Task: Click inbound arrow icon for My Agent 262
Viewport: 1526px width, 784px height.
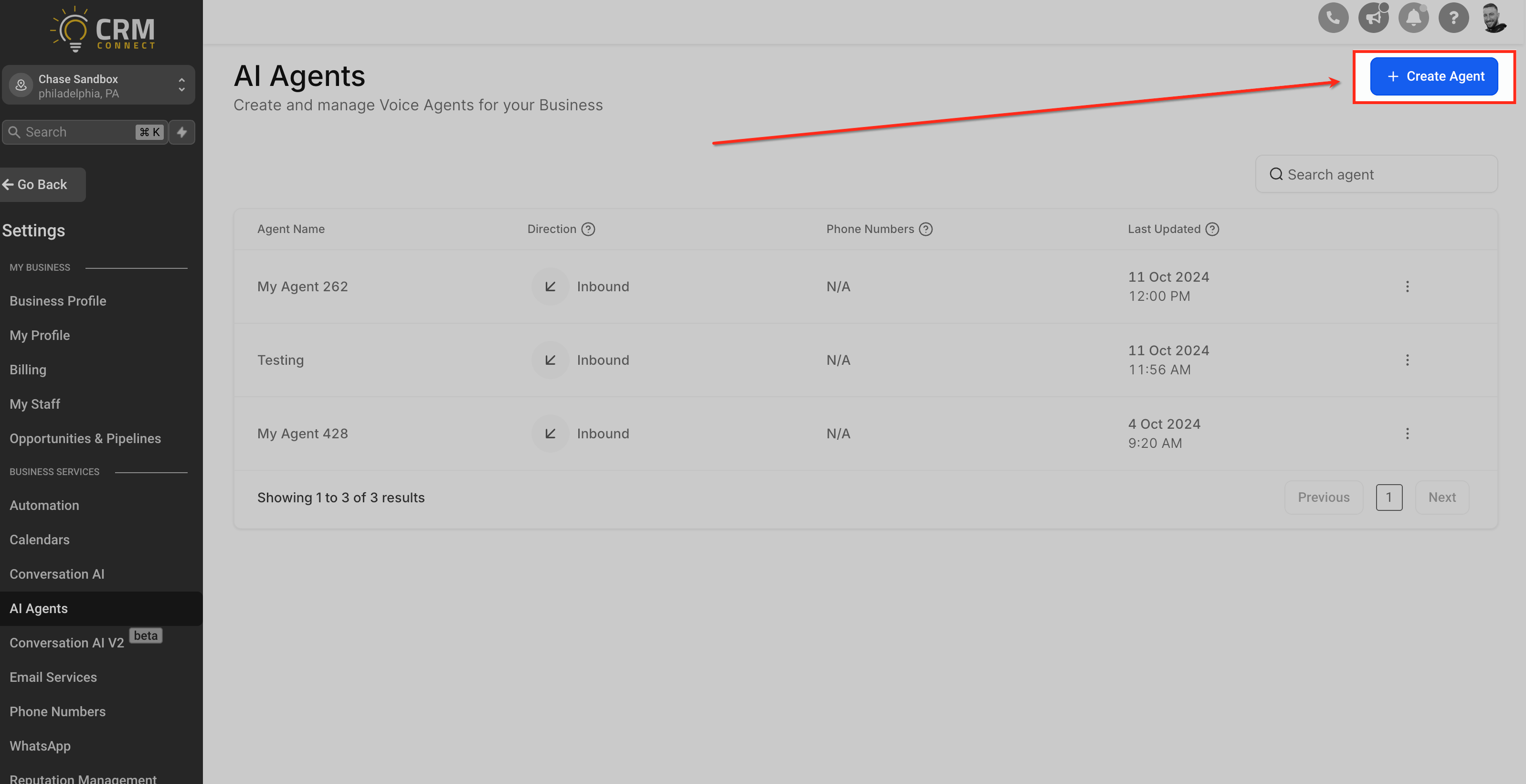Action: [x=550, y=287]
